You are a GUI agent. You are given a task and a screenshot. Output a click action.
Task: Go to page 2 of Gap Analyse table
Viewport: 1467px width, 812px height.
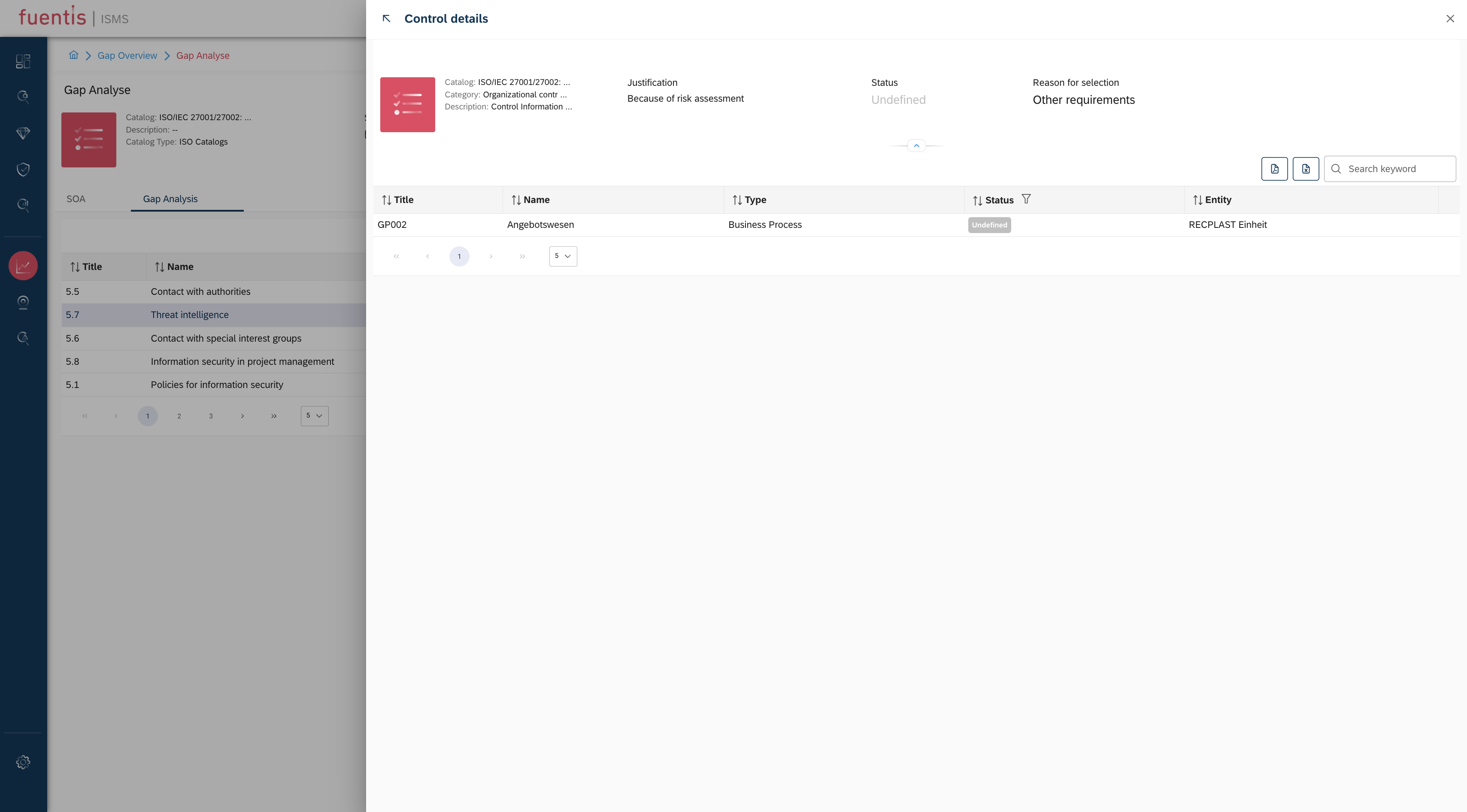click(x=179, y=416)
